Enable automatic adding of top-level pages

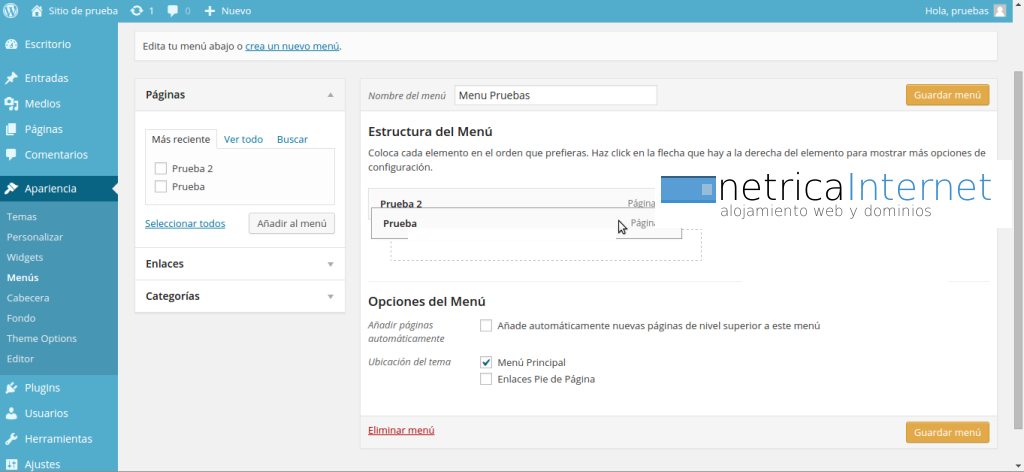pyautogui.click(x=486, y=326)
